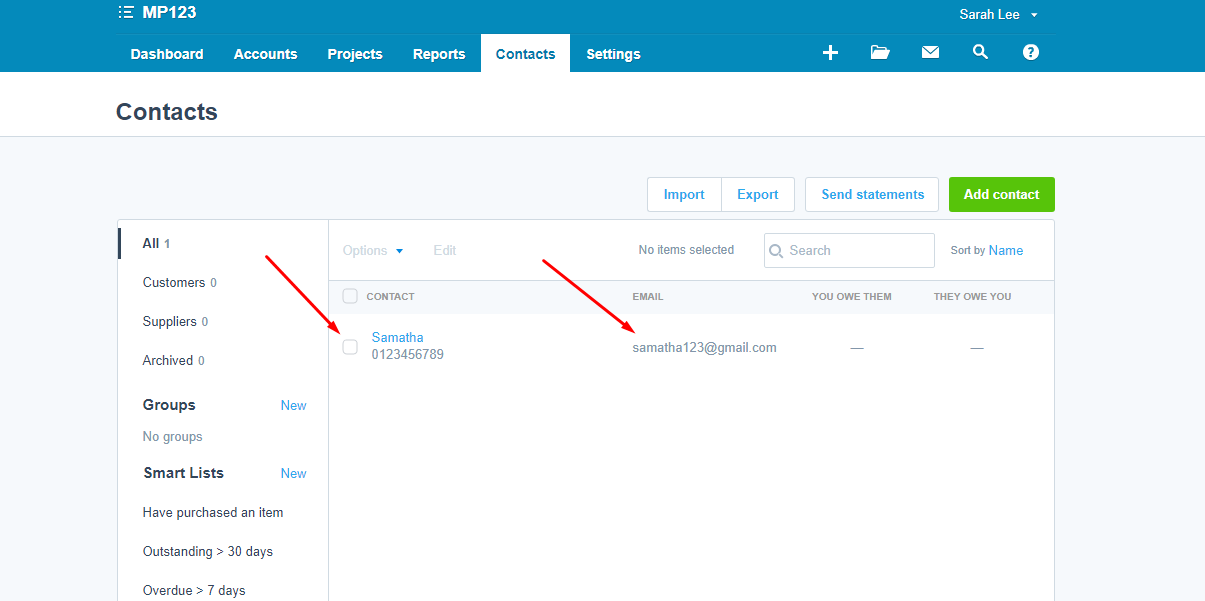Open the Settings menu

point(613,54)
